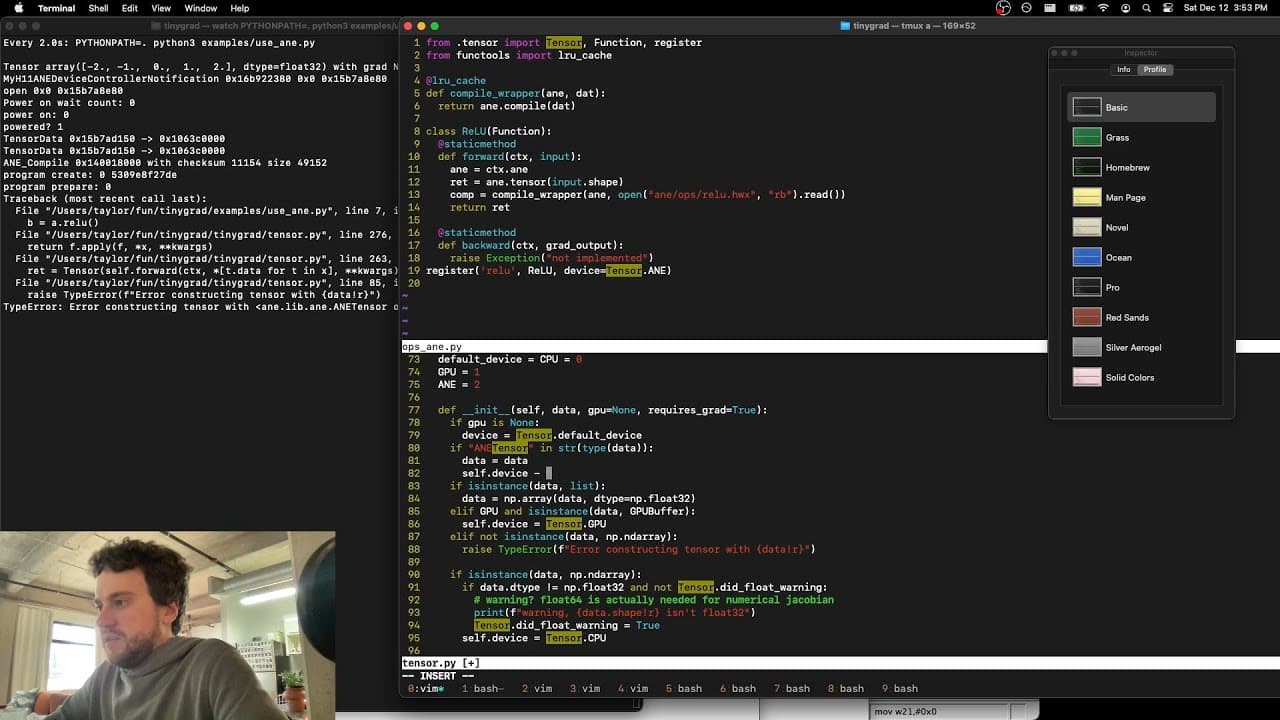Select the Solid Colors profile
The image size is (1280, 720).
click(1141, 377)
